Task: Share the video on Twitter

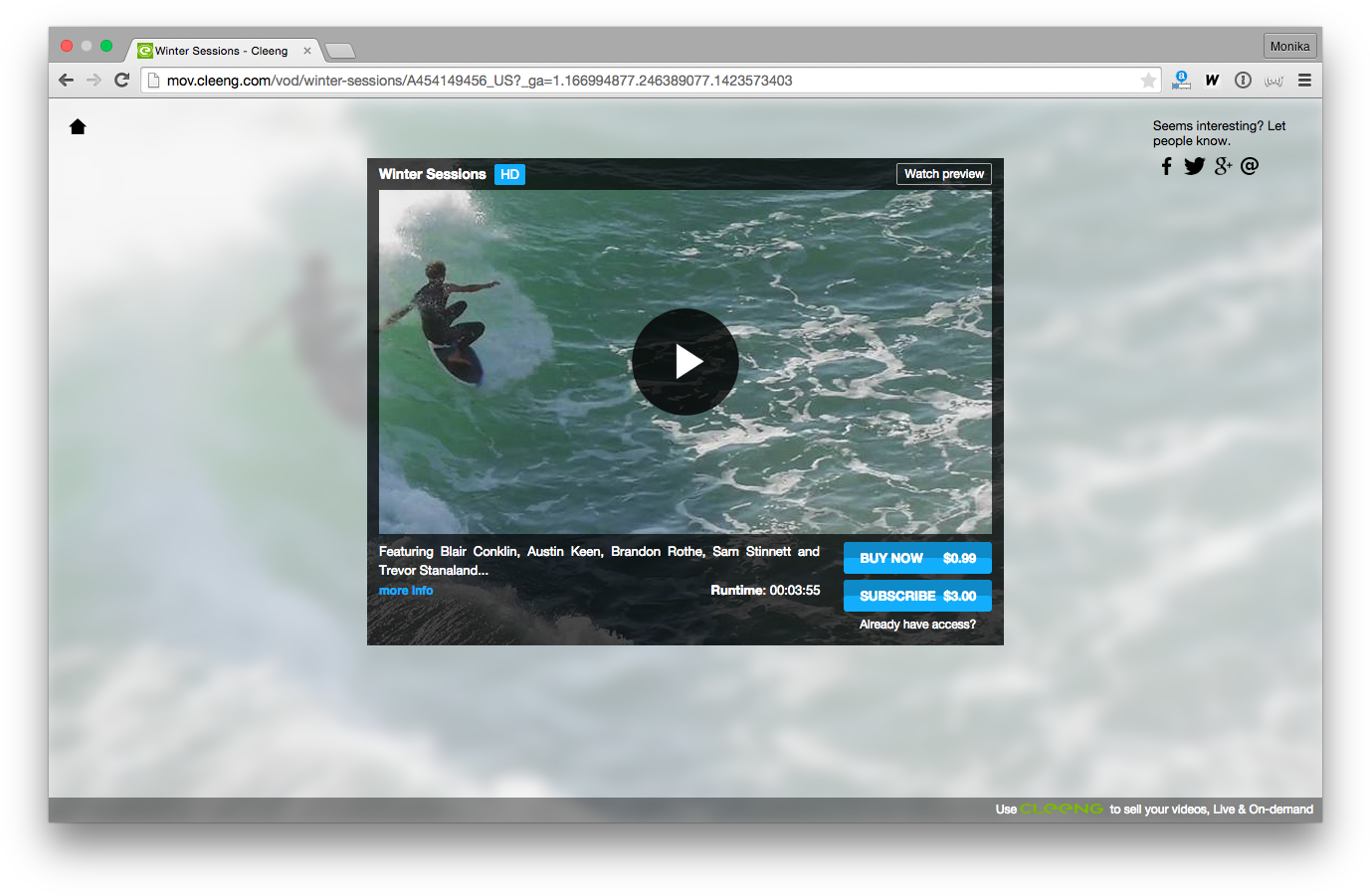Action: 1194,166
